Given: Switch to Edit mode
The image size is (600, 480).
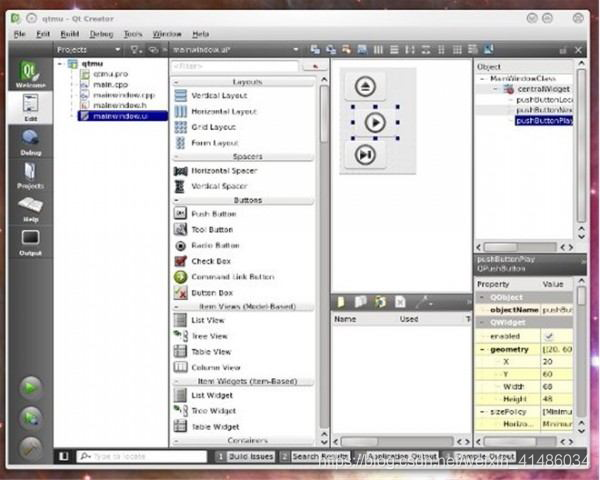Looking at the screenshot, I should (30, 107).
